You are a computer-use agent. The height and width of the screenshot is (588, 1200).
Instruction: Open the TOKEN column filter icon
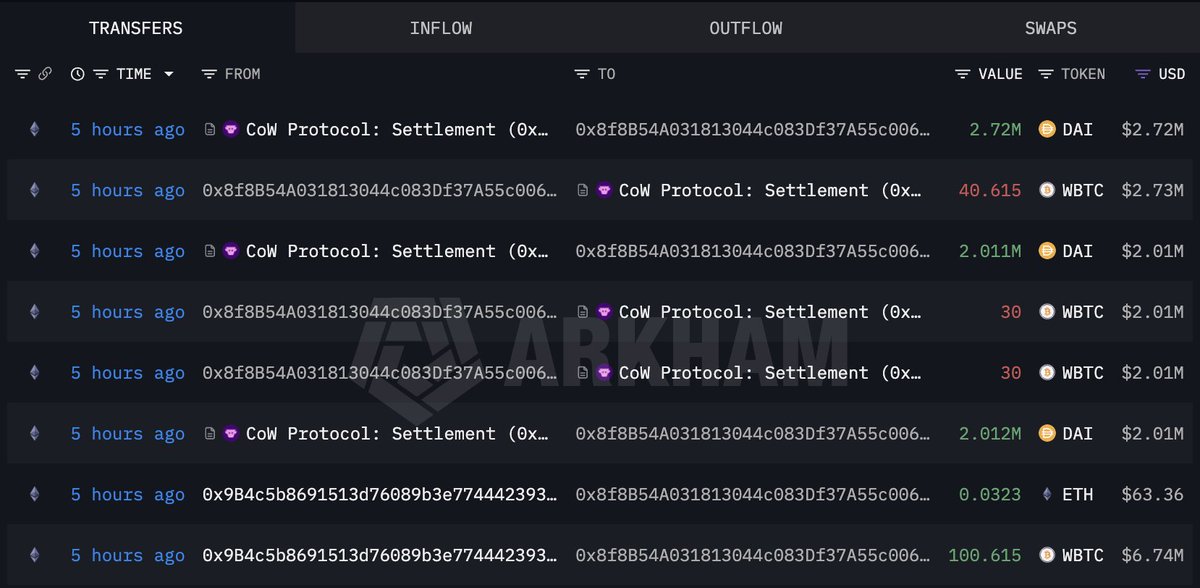1046,74
